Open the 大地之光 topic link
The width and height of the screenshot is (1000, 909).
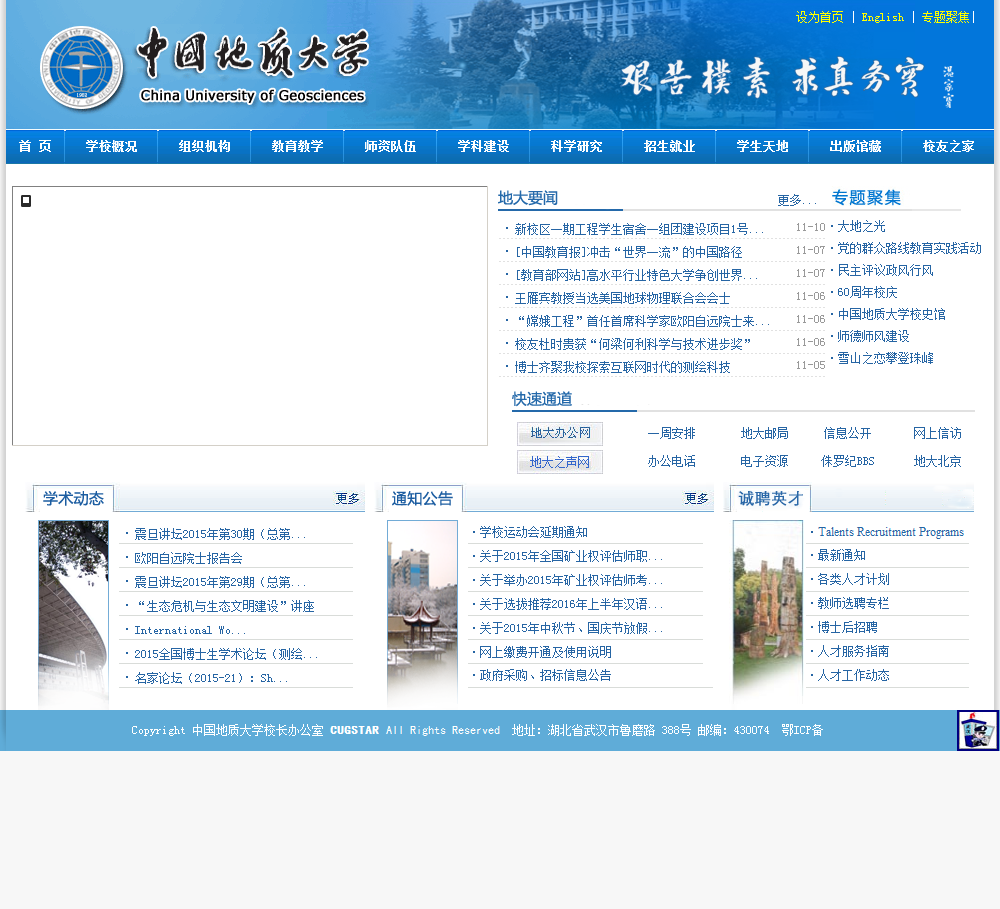click(x=861, y=226)
